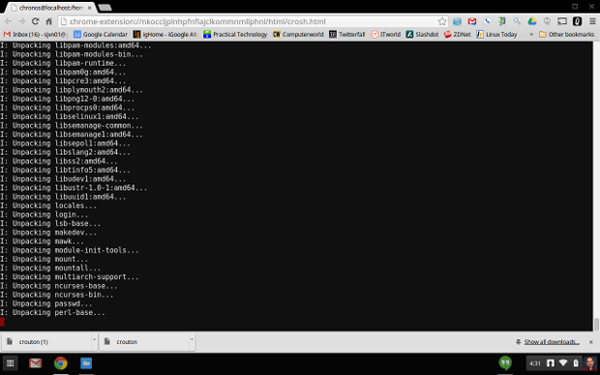This screenshot has width=600, height=375.
Task: Click Show all downloads link
Action: coord(551,342)
